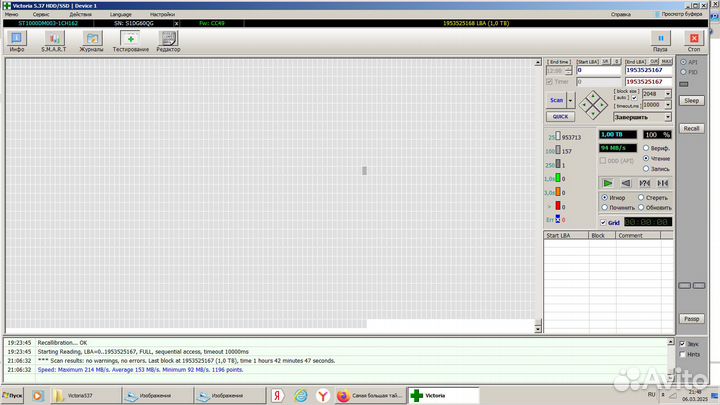The height and width of the screenshot is (405, 720).
Task: Click the Стоп stop icon
Action: click(692, 40)
